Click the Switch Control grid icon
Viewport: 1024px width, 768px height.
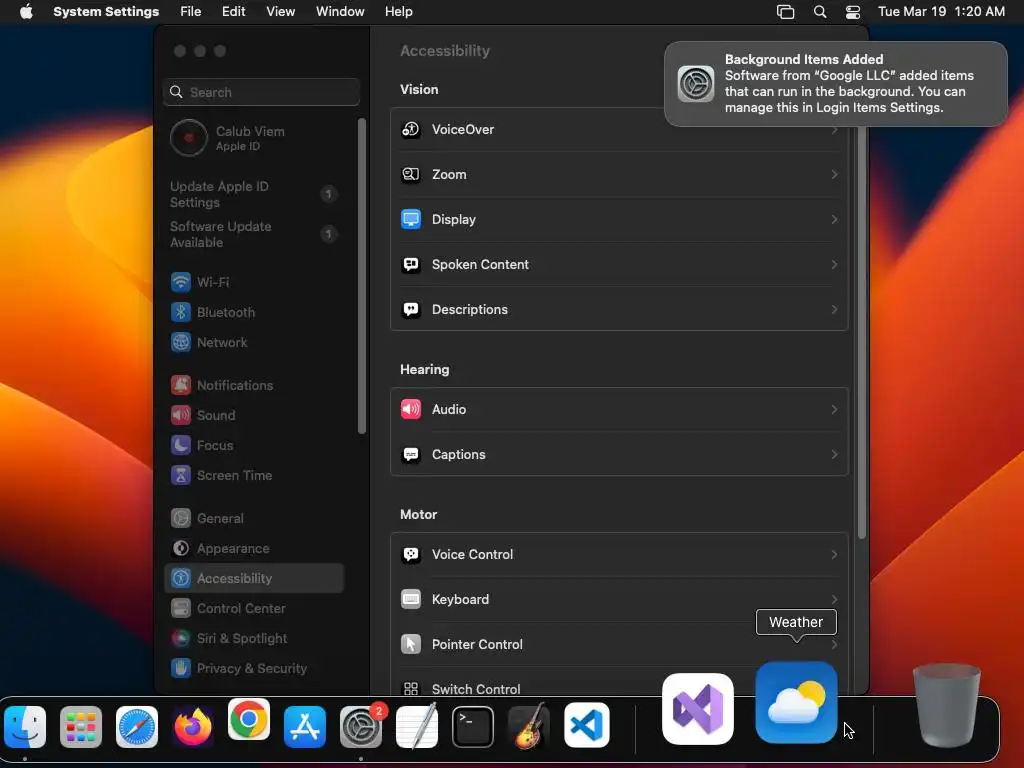(410, 688)
